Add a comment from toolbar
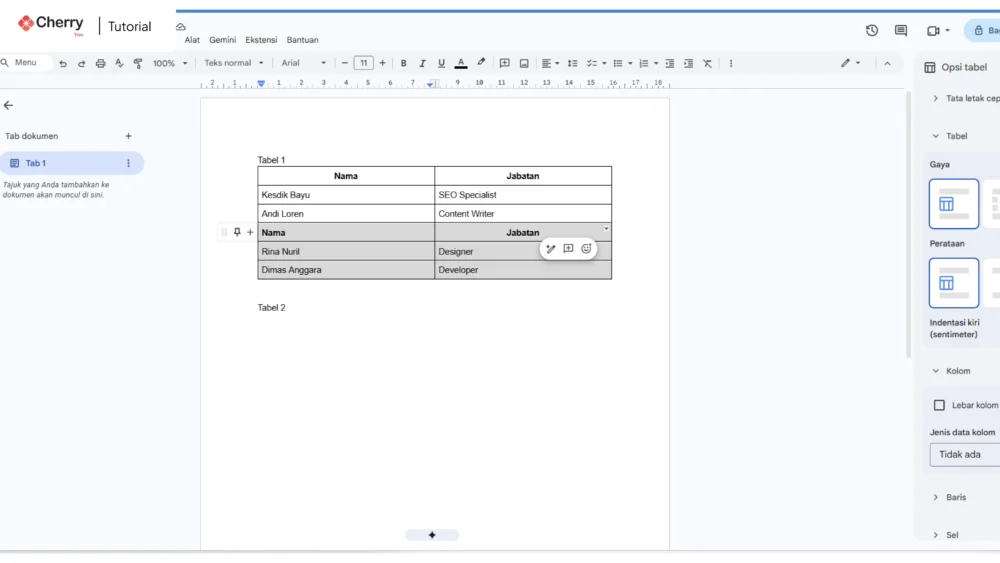The width and height of the screenshot is (1000, 563). [x=504, y=63]
